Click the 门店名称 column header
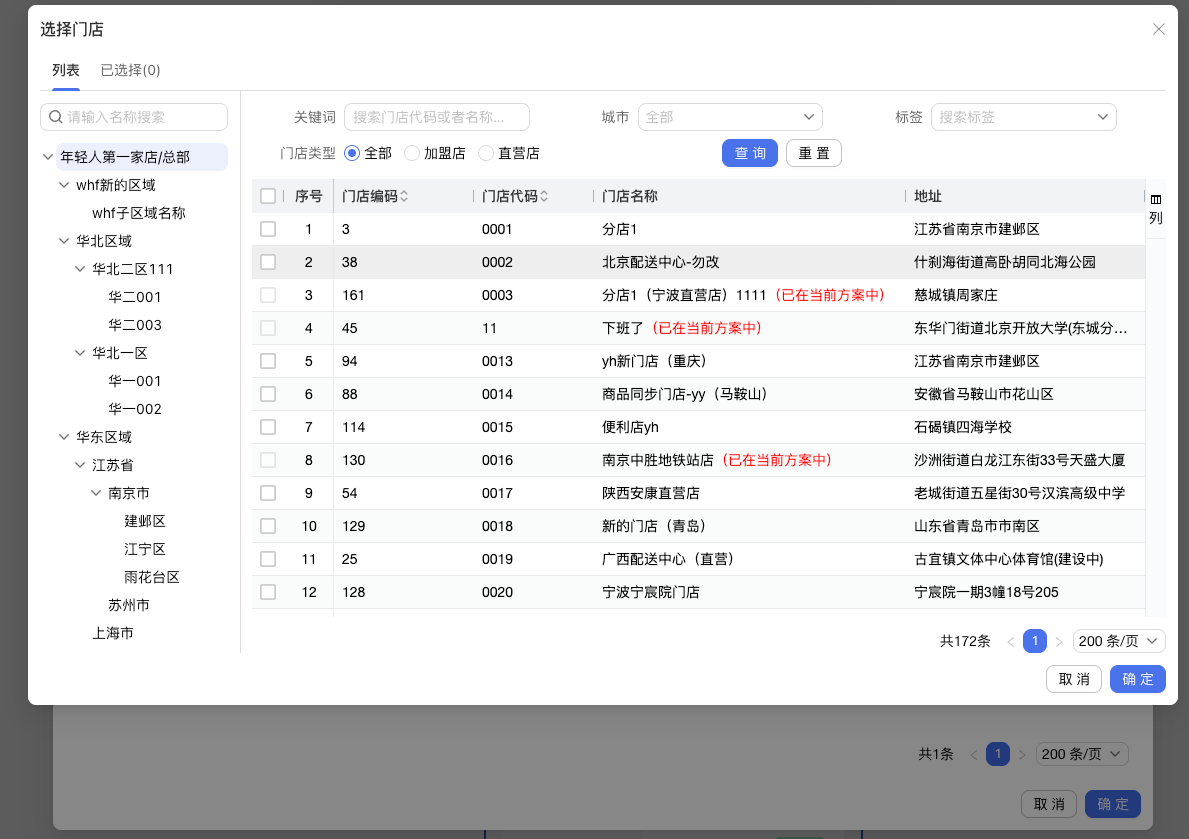Screen dimensions: 1189x839 (629, 196)
